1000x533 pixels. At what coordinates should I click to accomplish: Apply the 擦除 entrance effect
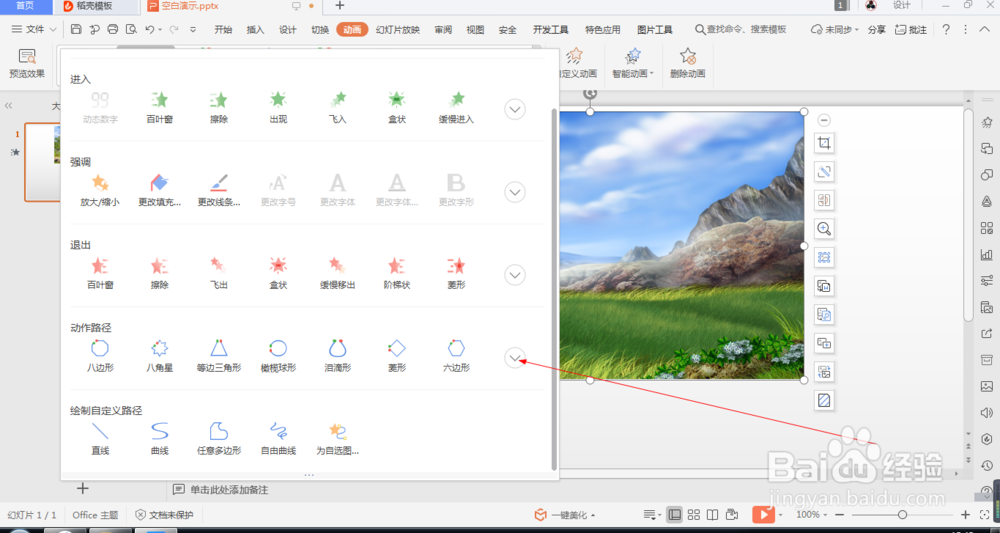219,107
